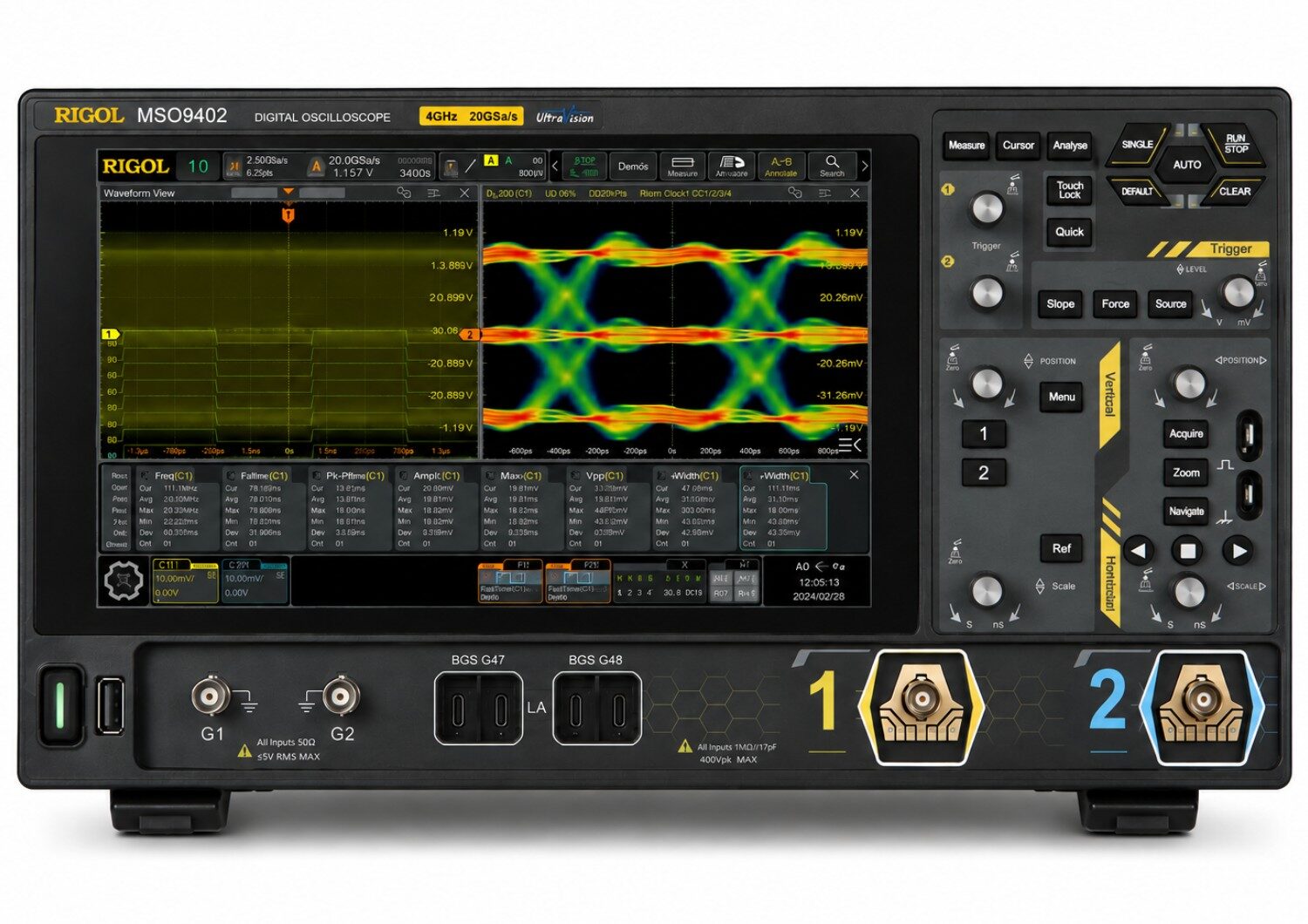Push the Analyse hardware button
The width and height of the screenshot is (1308, 924).
pyautogui.click(x=1070, y=146)
